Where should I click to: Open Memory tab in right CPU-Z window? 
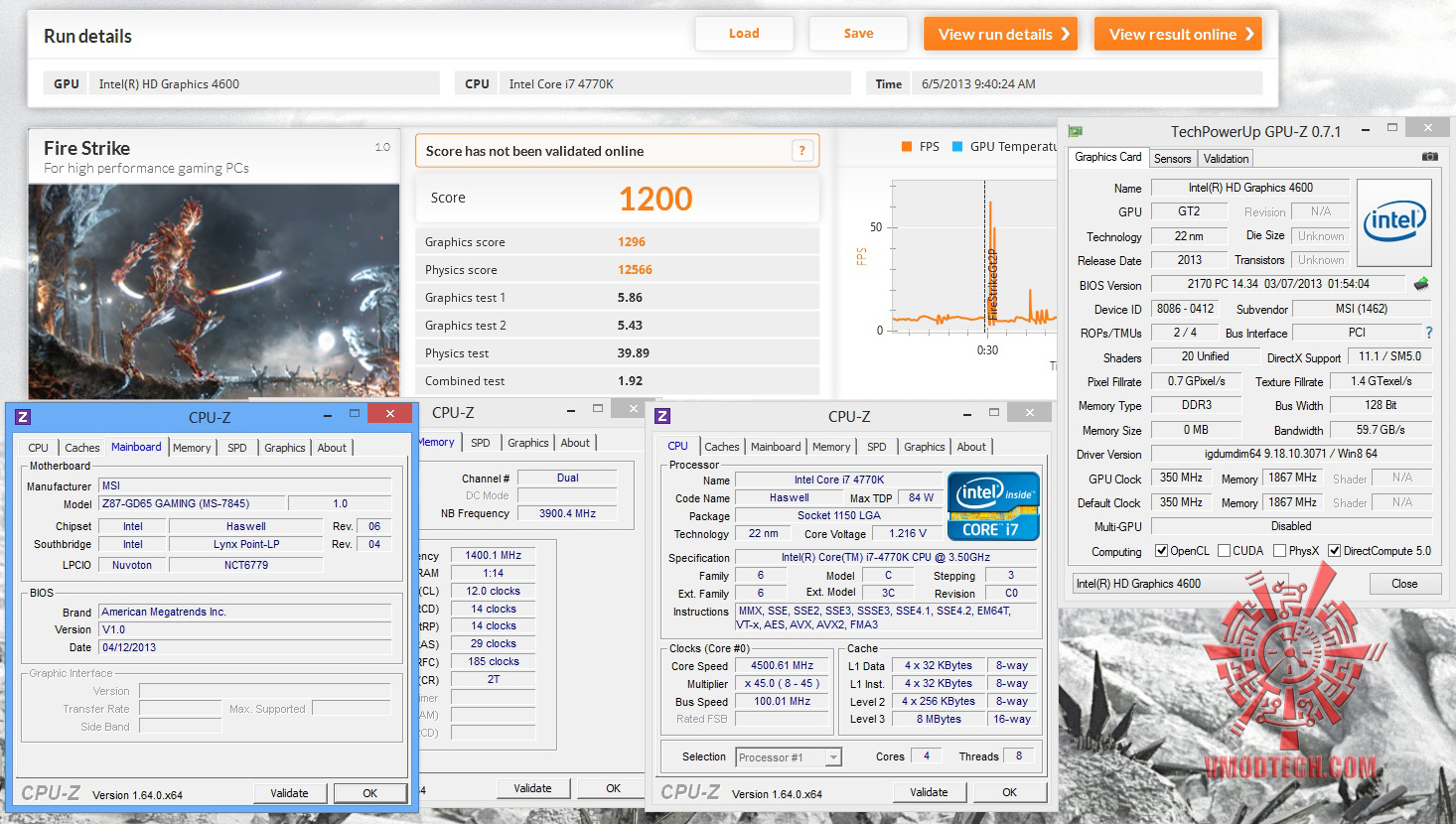831,447
